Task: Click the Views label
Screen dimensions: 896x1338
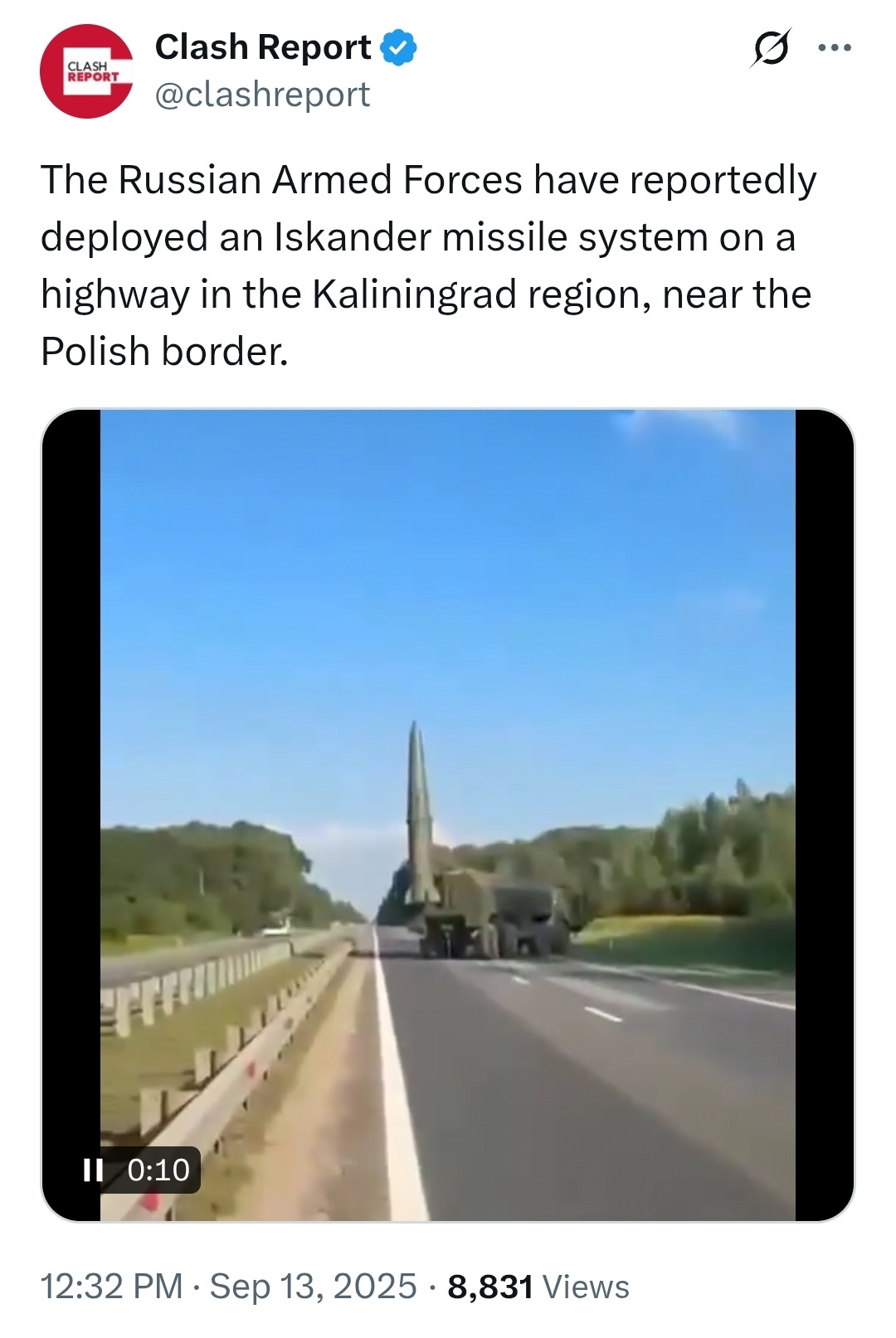Action: [586, 1287]
